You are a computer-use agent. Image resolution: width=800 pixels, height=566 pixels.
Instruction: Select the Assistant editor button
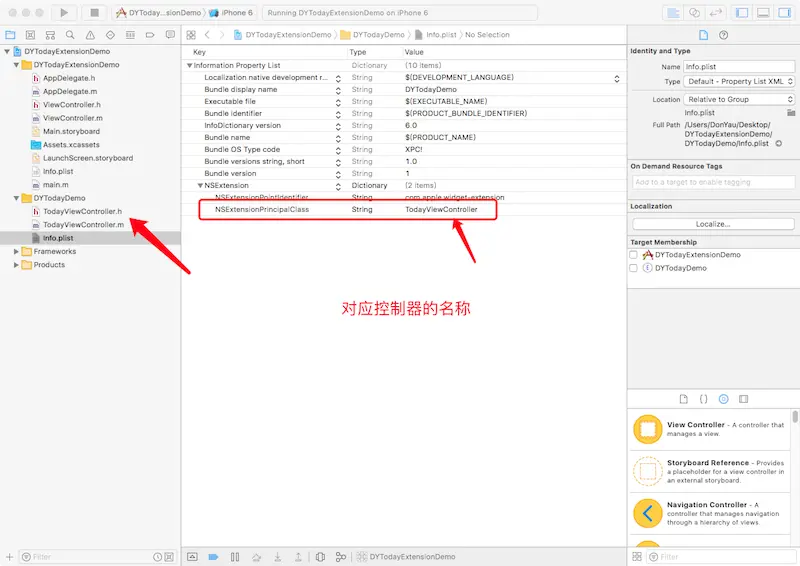pos(694,13)
